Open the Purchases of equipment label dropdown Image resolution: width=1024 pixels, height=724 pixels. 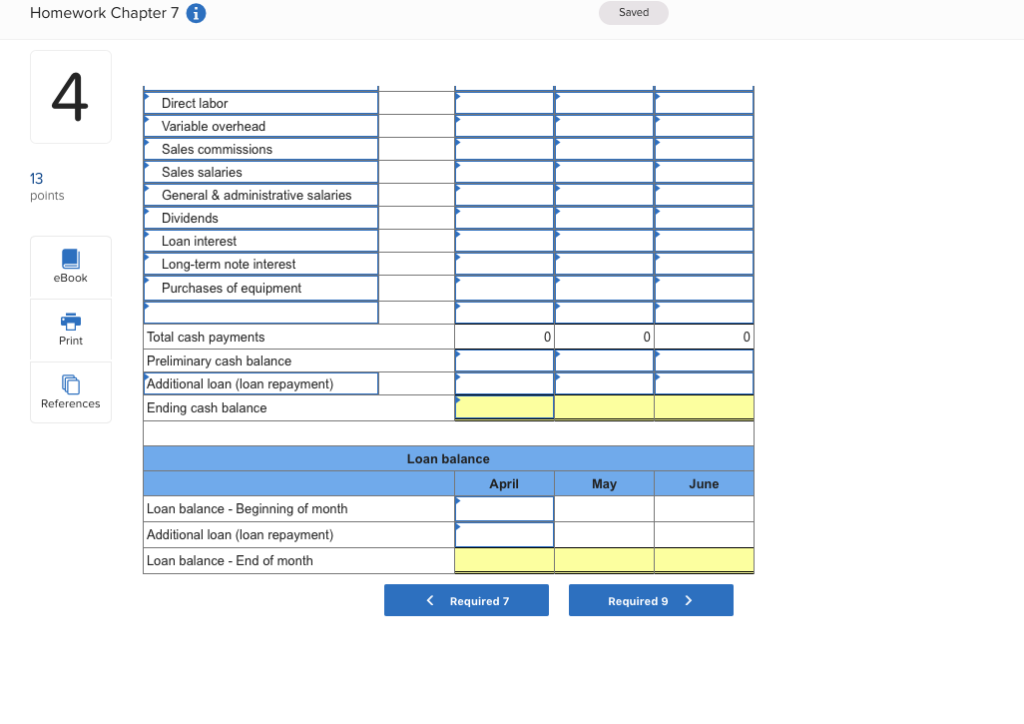pos(261,288)
